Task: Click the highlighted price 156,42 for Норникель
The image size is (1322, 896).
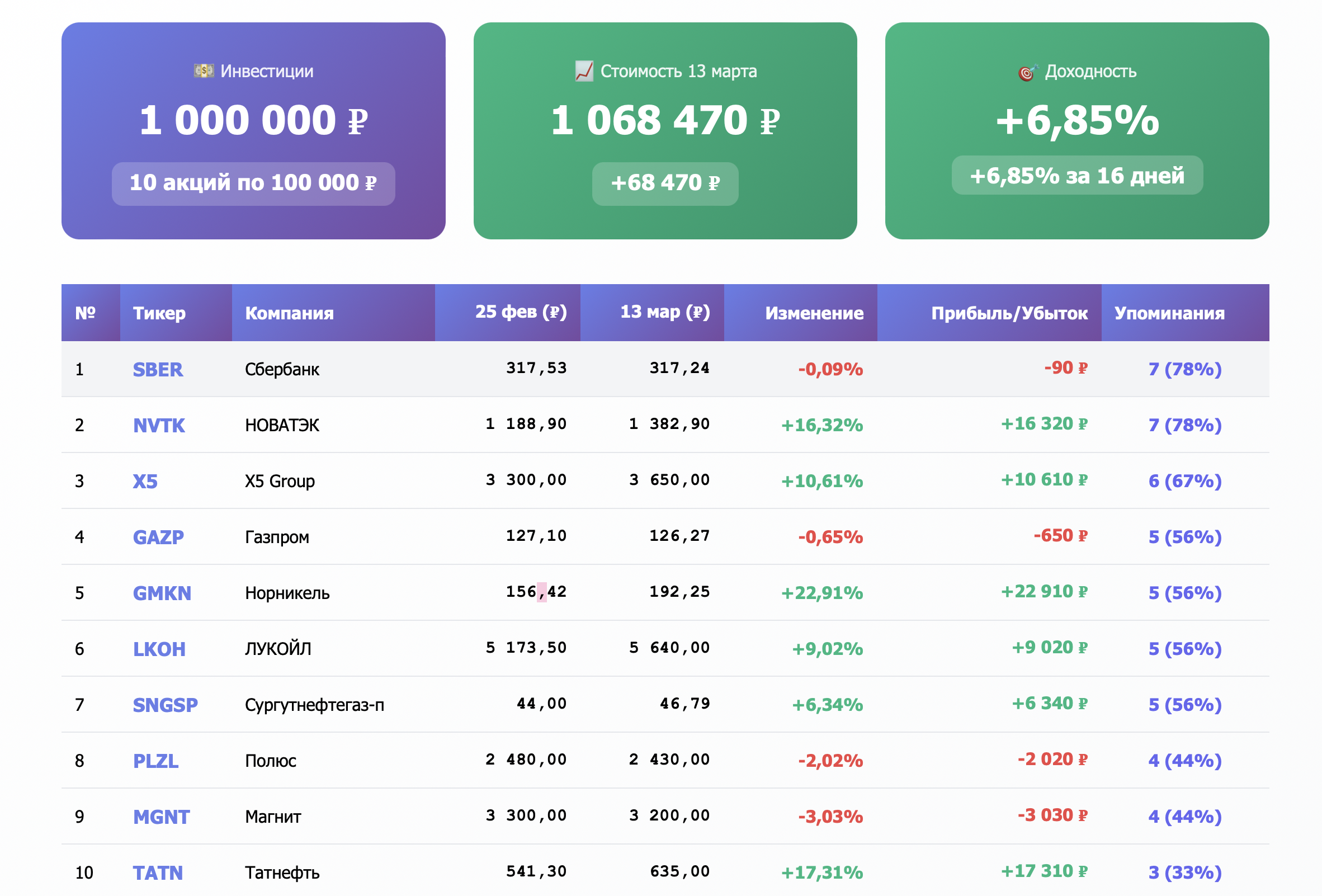Action: (x=536, y=592)
